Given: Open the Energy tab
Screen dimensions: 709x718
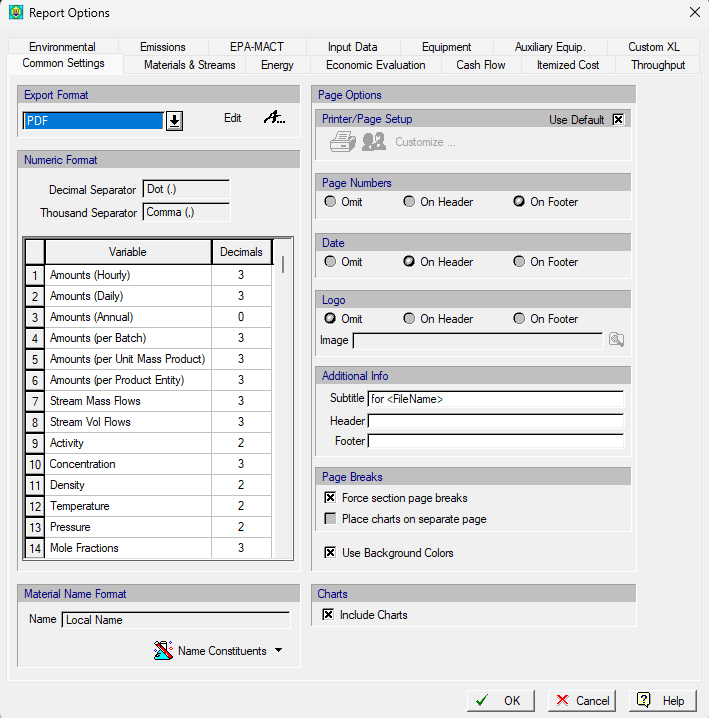Looking at the screenshot, I should click(x=277, y=65).
